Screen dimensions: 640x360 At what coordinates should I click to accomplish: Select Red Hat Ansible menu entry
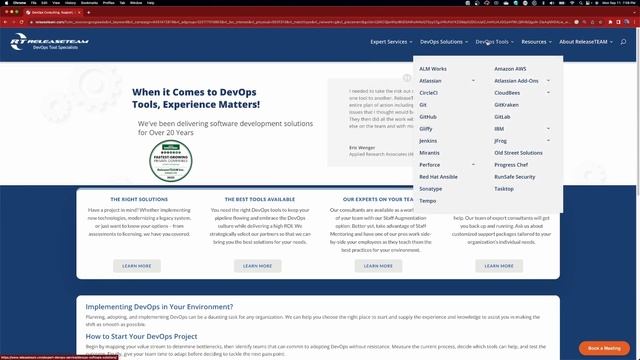(438, 177)
